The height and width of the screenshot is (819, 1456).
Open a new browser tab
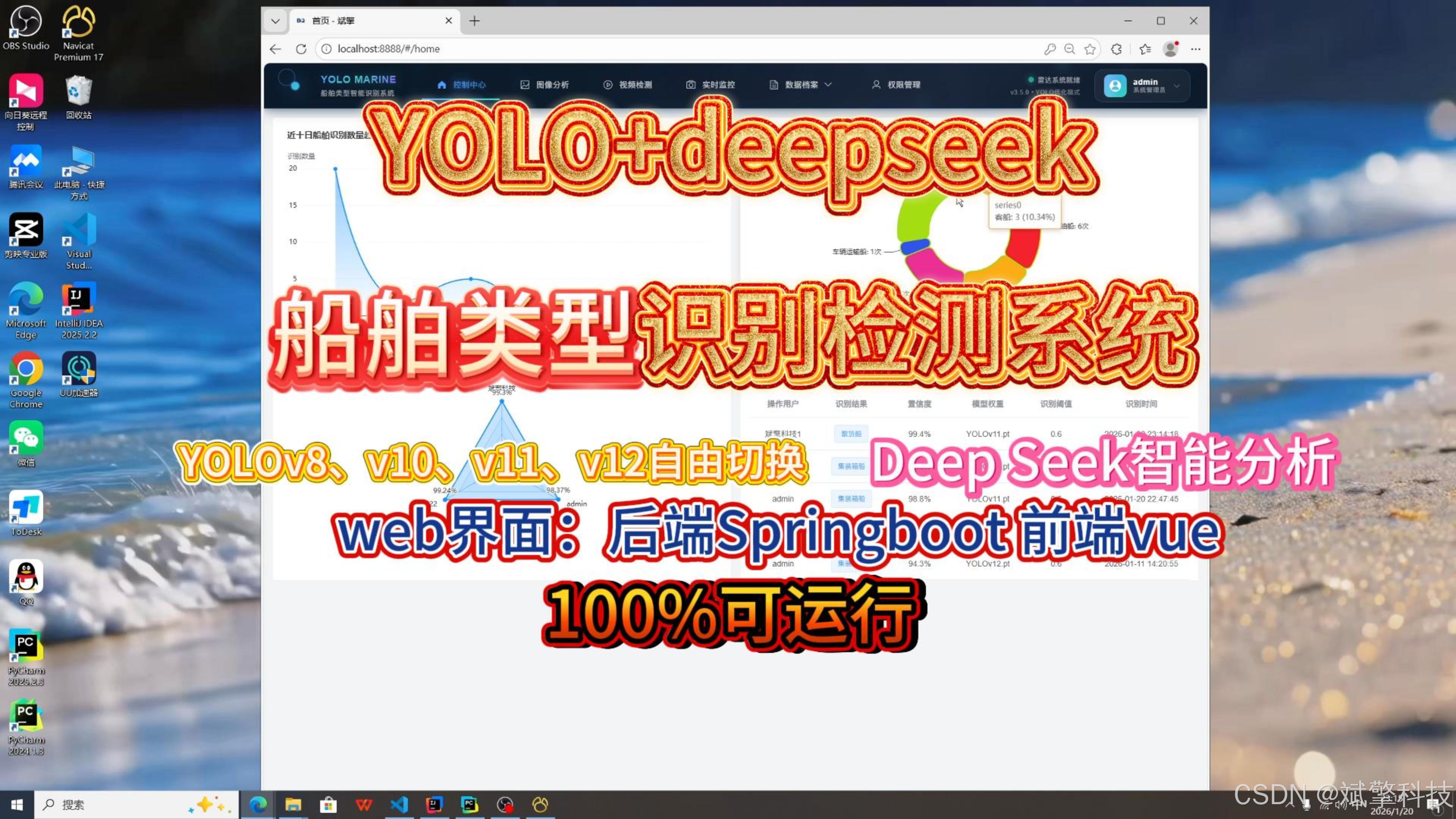tap(474, 21)
